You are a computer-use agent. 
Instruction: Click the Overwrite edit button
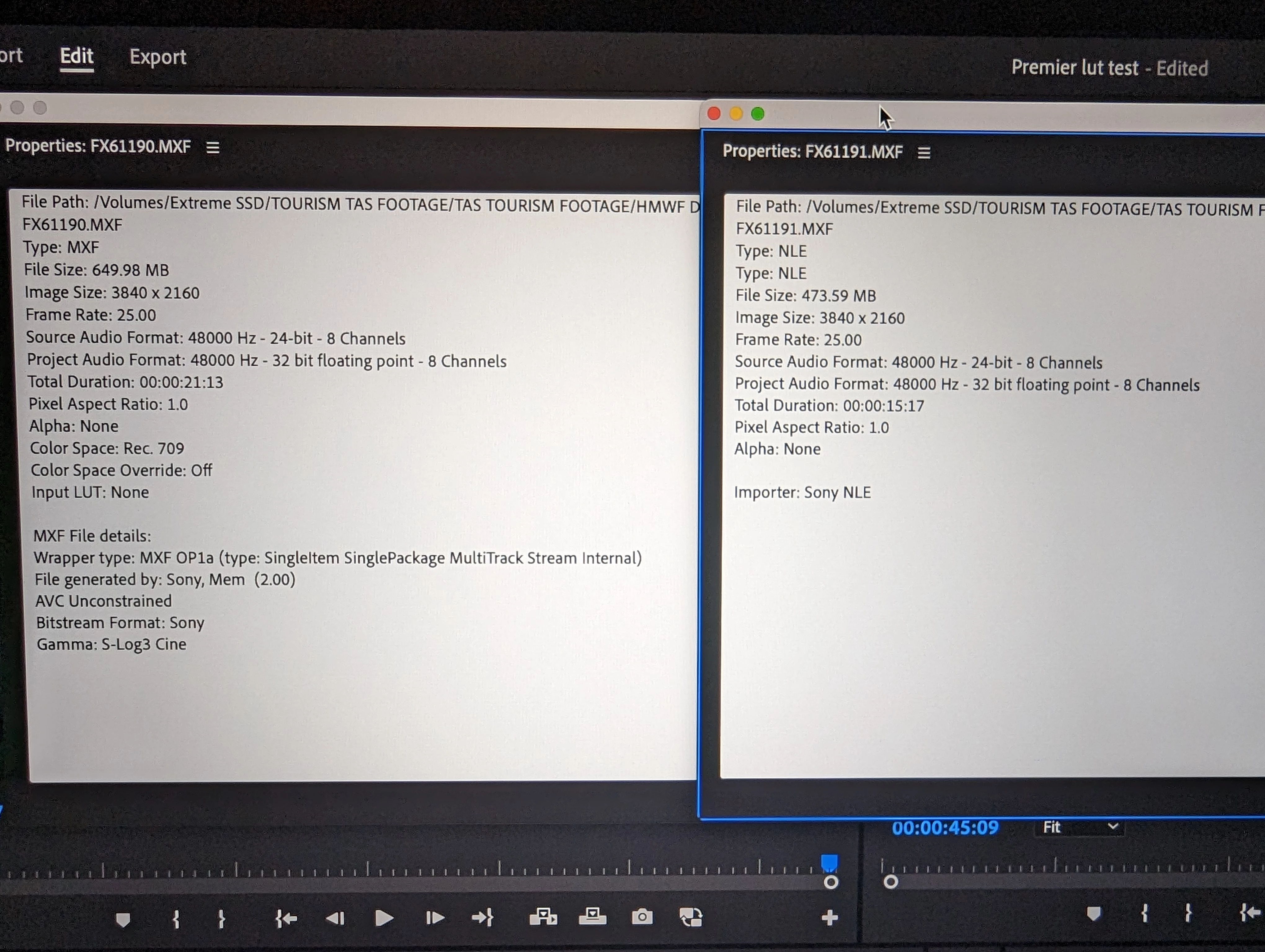[593, 917]
